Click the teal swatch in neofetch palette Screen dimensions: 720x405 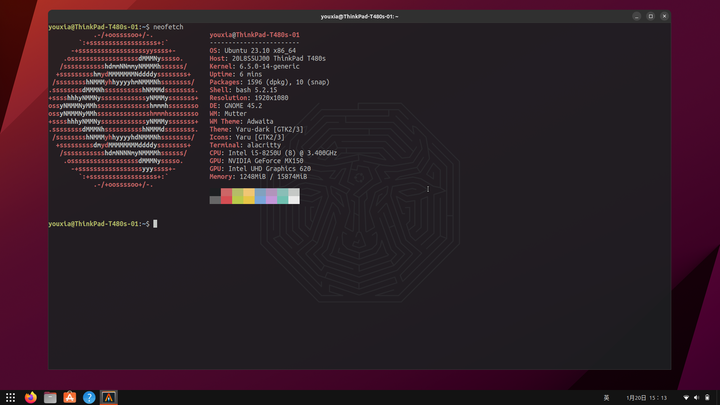(x=283, y=196)
